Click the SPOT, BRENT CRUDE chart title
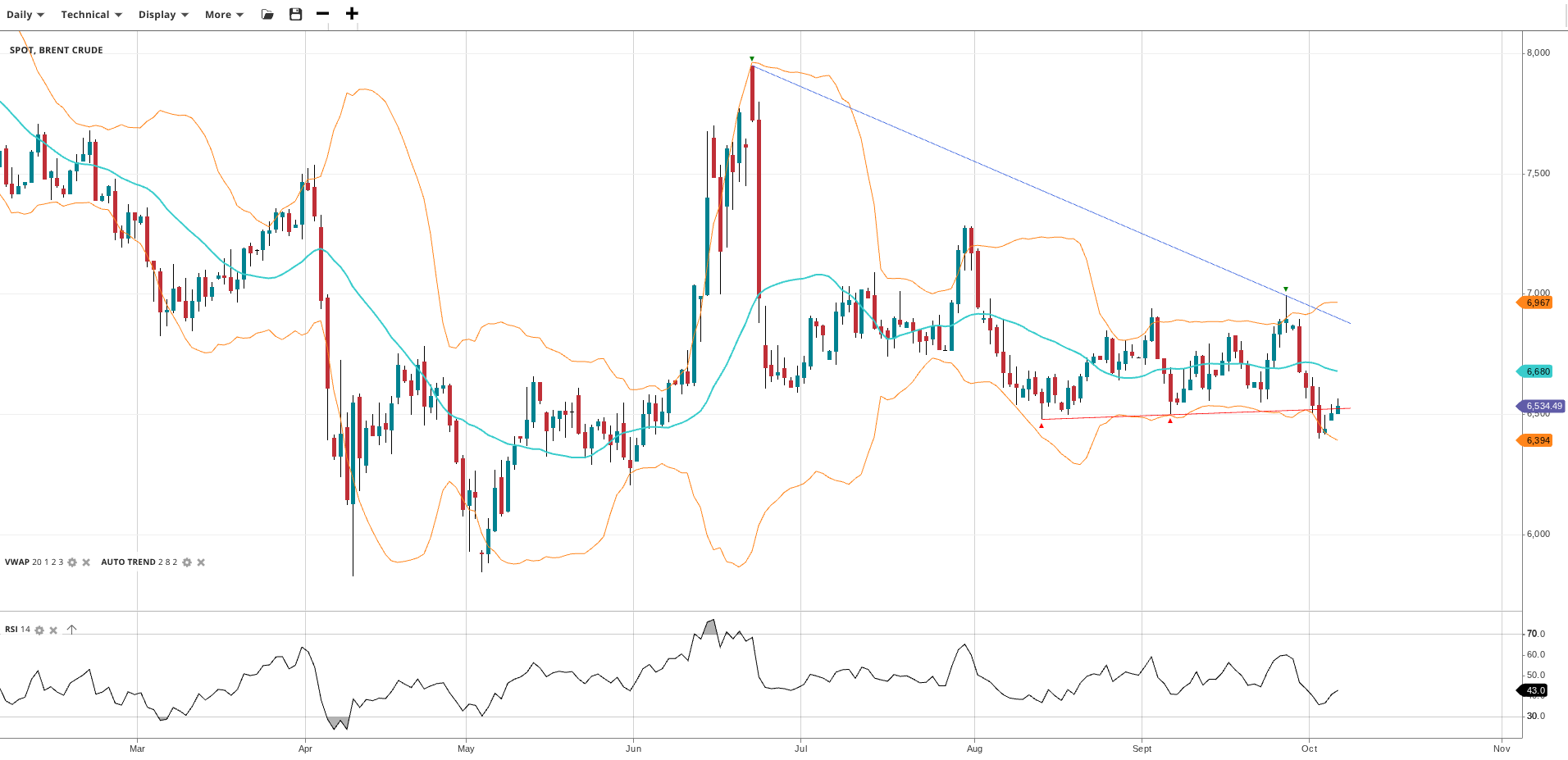Image resolution: width=1568 pixels, height=760 pixels. pyautogui.click(x=57, y=50)
